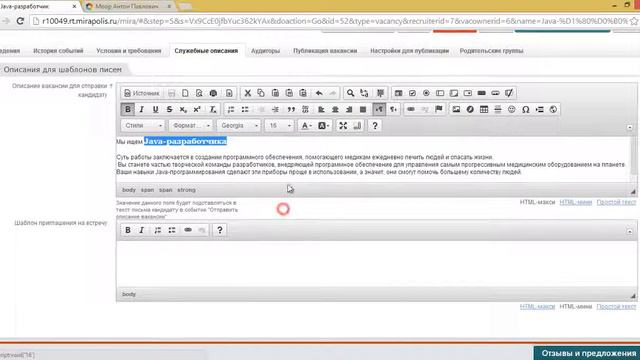Image resolution: width=640 pixels, height=360 pixels.
Task: Collapse the vacancy editor toolbar
Action: pos(629,127)
